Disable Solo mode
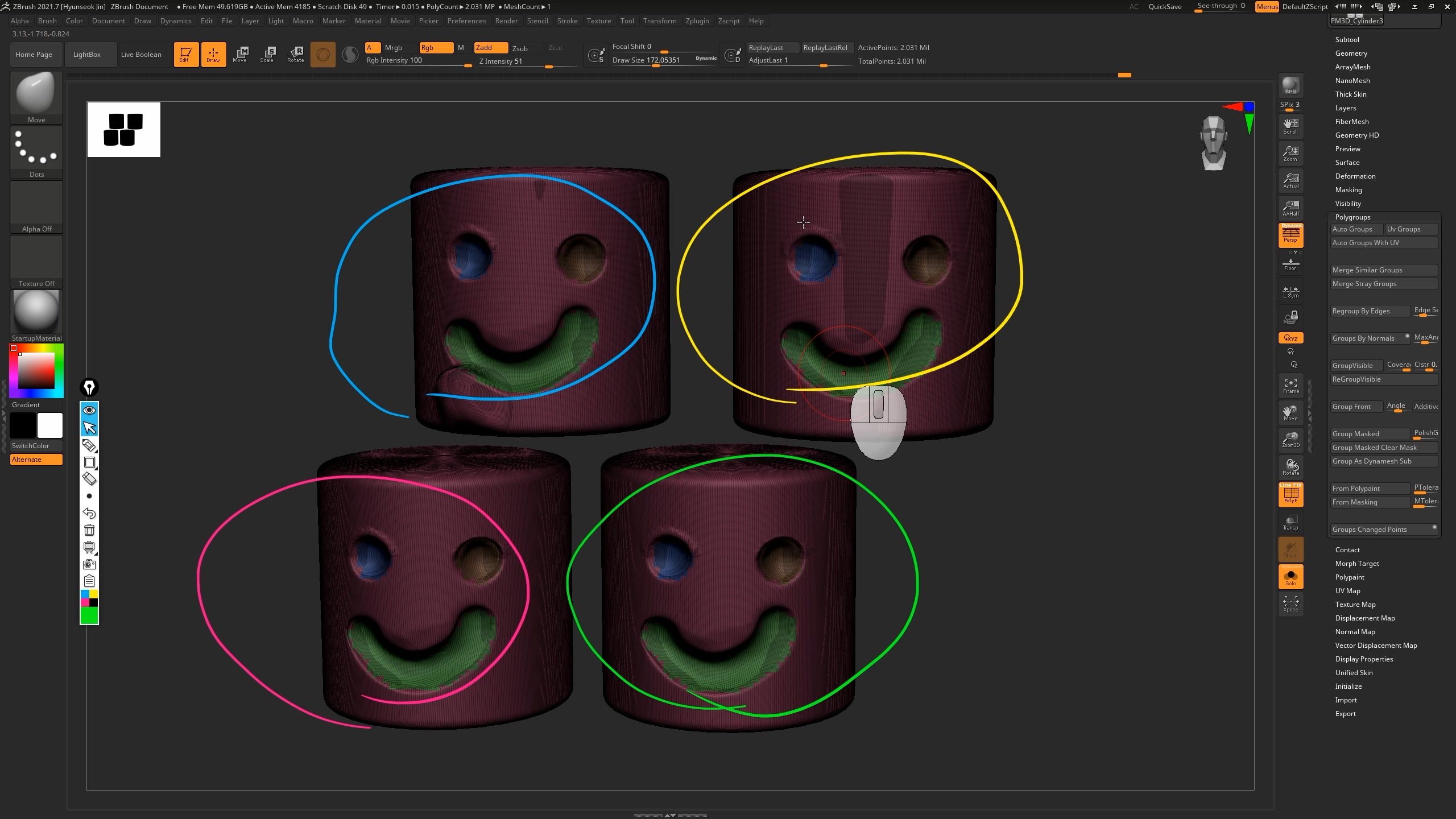Viewport: 1456px width, 819px height. [1290, 578]
